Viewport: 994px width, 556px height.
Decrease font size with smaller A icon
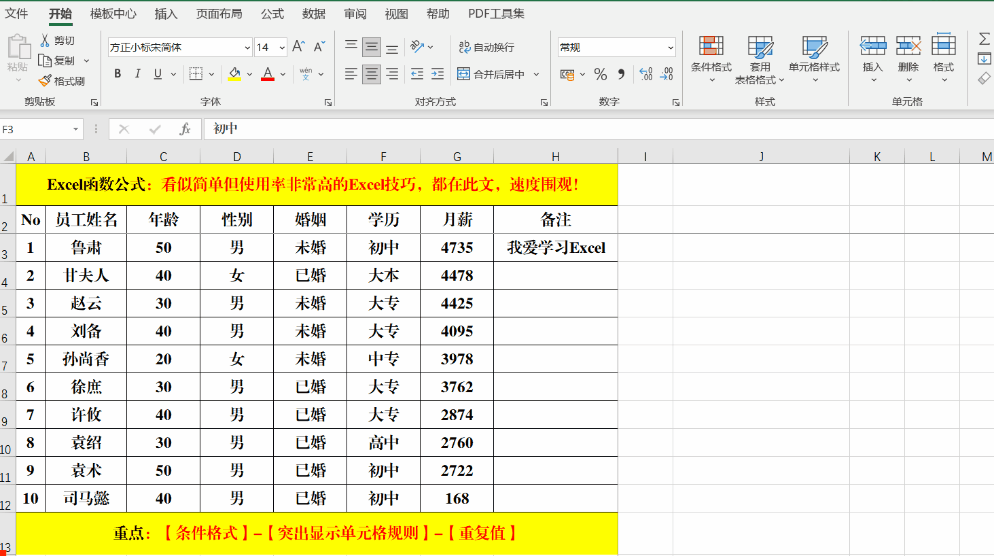click(x=320, y=47)
